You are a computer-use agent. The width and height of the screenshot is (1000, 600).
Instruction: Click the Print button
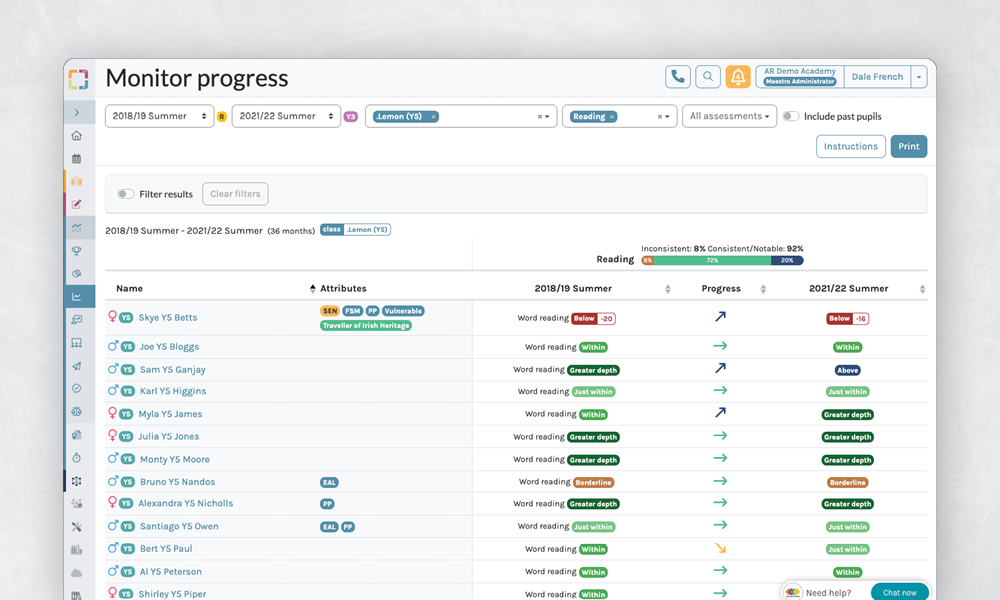pos(908,147)
